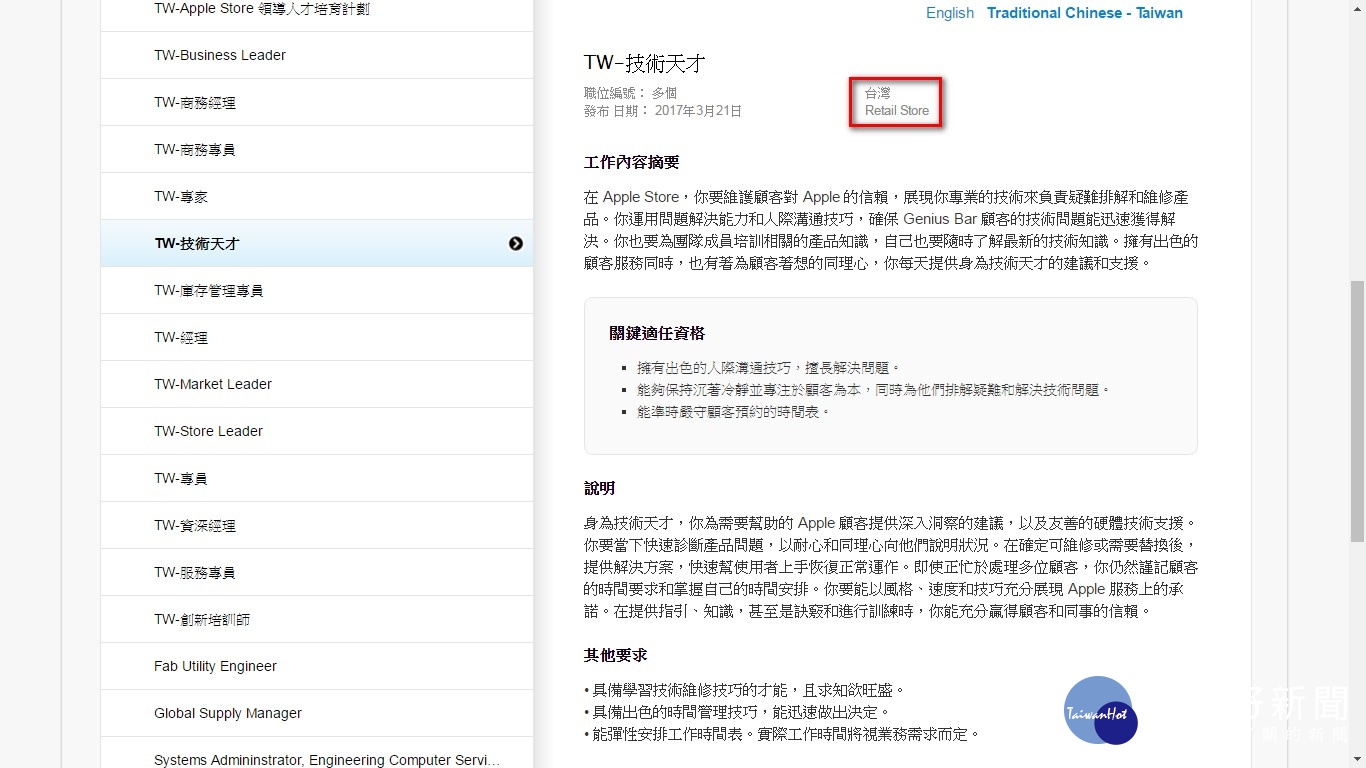Click the 發布日期 2017年3月21日 text
Viewport: 1366px width, 768px height.
point(663,111)
